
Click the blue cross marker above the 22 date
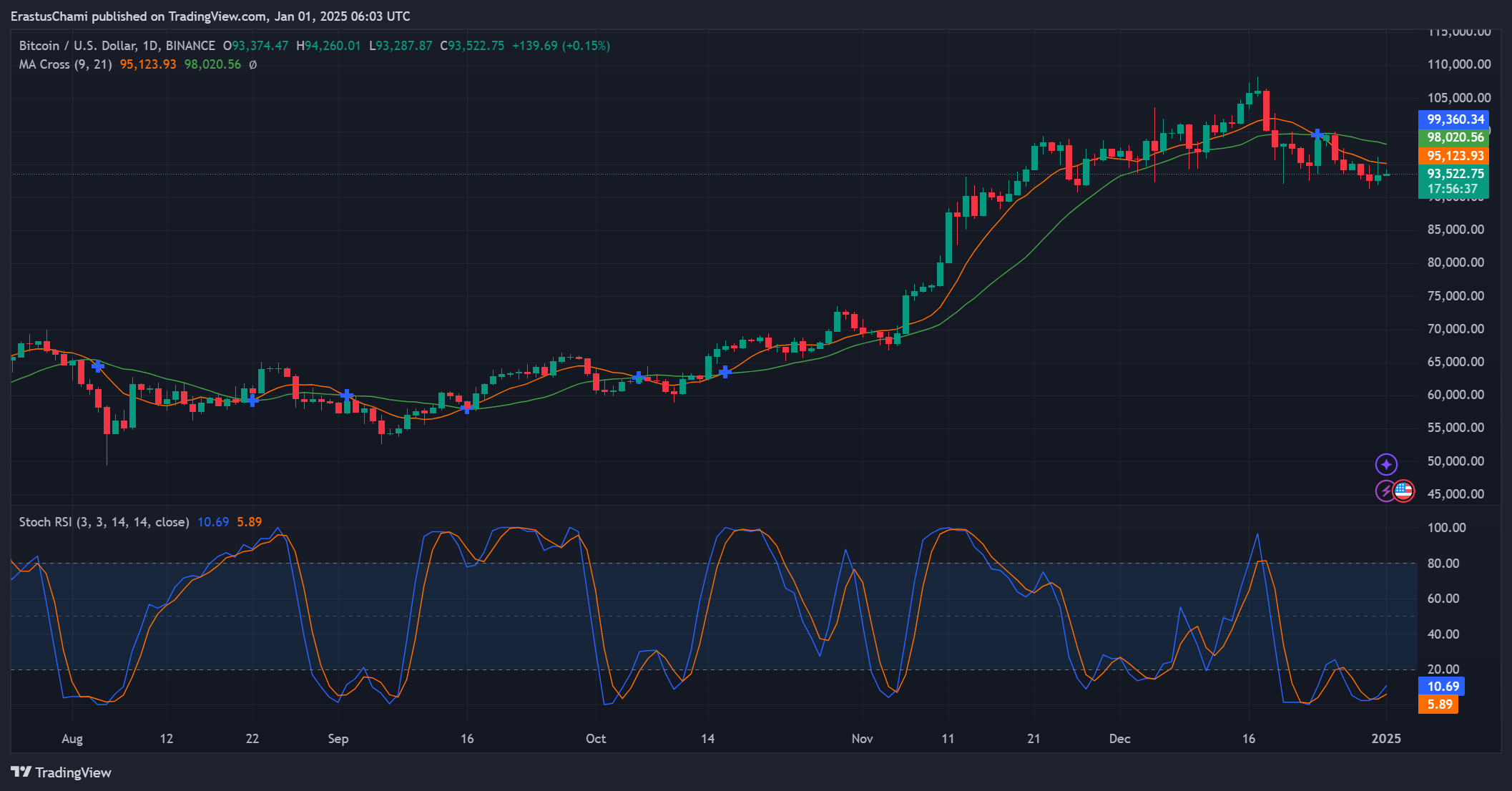[252, 400]
